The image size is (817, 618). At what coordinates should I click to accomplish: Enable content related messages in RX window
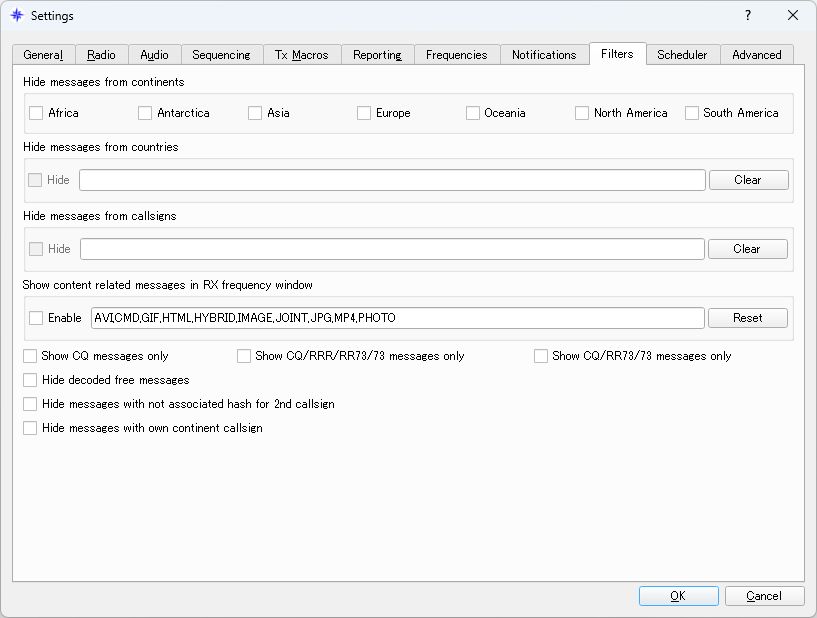33,317
